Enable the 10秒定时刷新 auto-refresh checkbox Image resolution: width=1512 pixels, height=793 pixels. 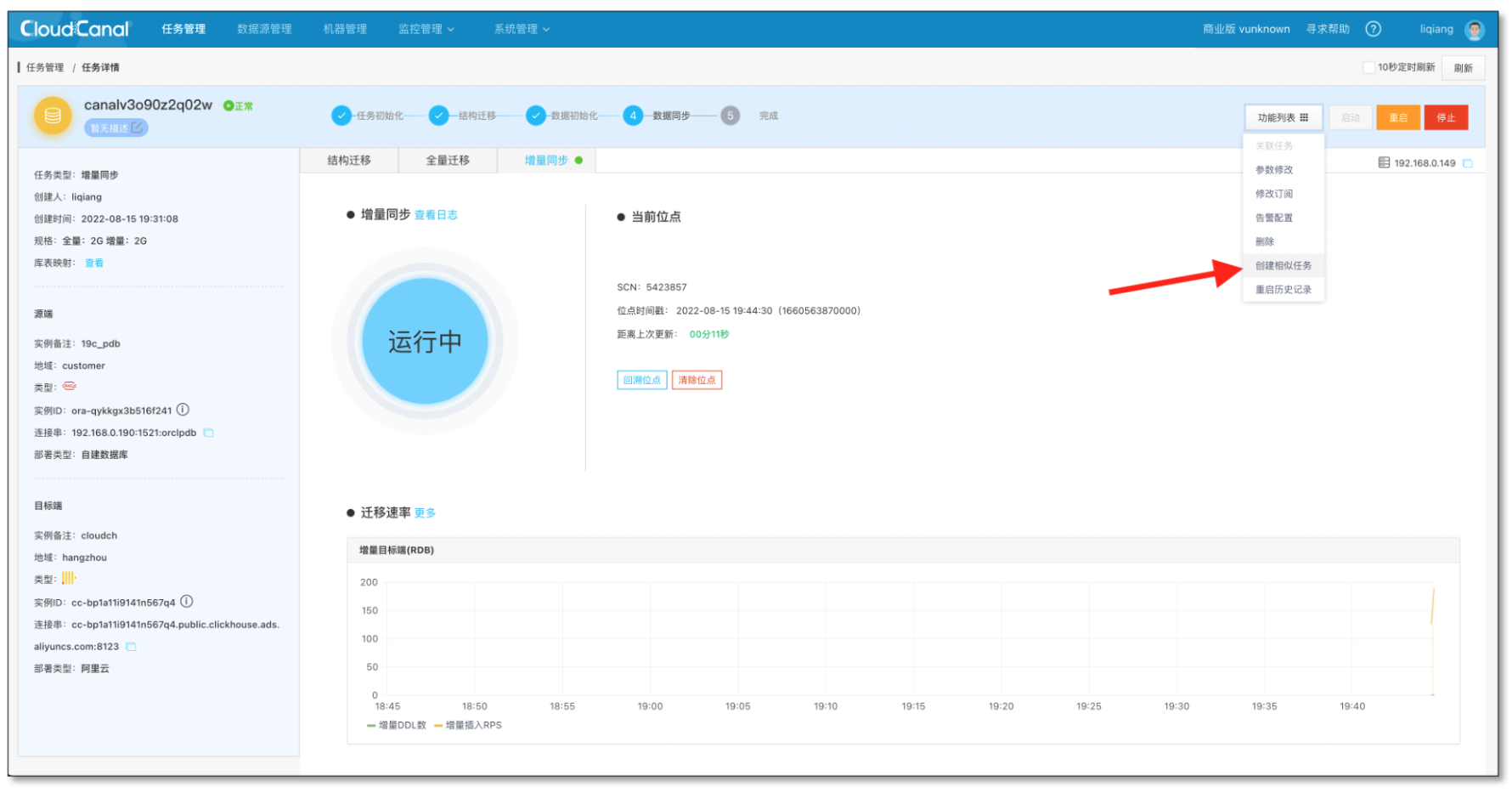tap(1368, 66)
